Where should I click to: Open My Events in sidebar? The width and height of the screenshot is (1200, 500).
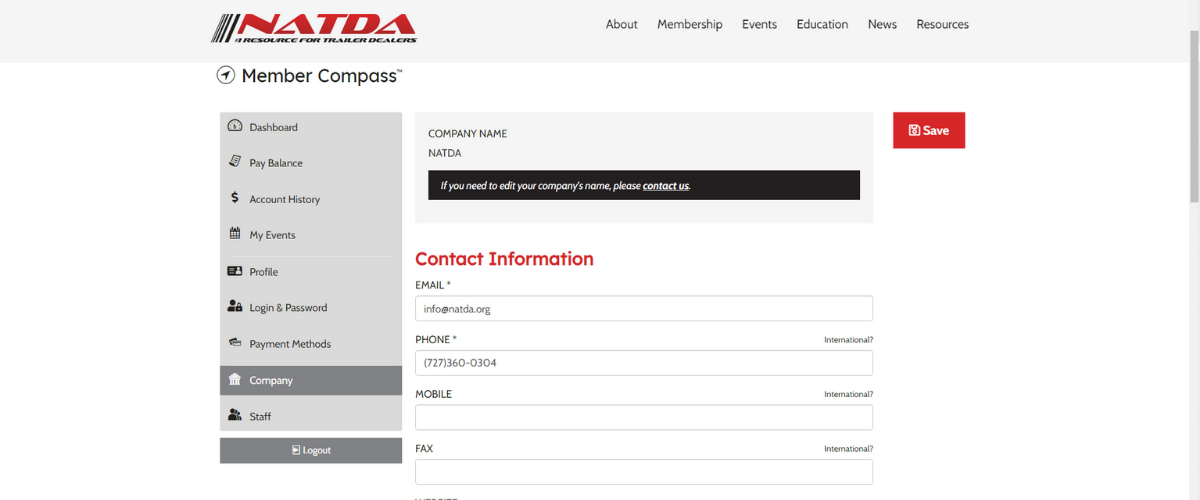(311, 235)
